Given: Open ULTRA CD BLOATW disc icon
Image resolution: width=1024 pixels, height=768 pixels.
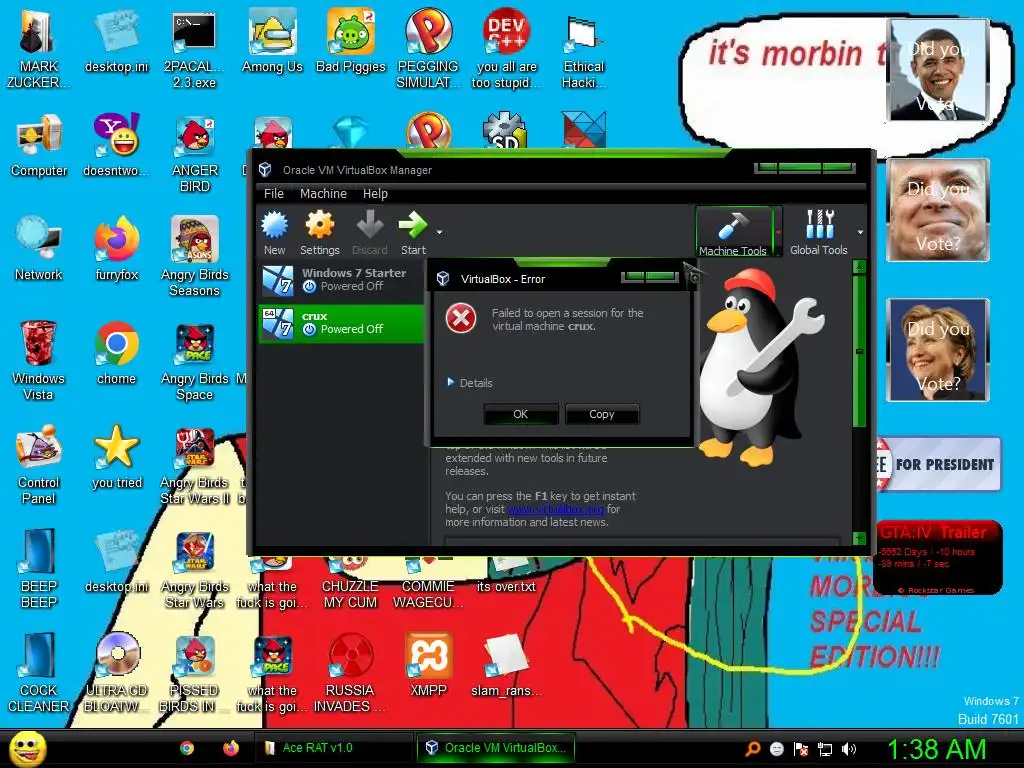Looking at the screenshot, I should coord(116,673).
